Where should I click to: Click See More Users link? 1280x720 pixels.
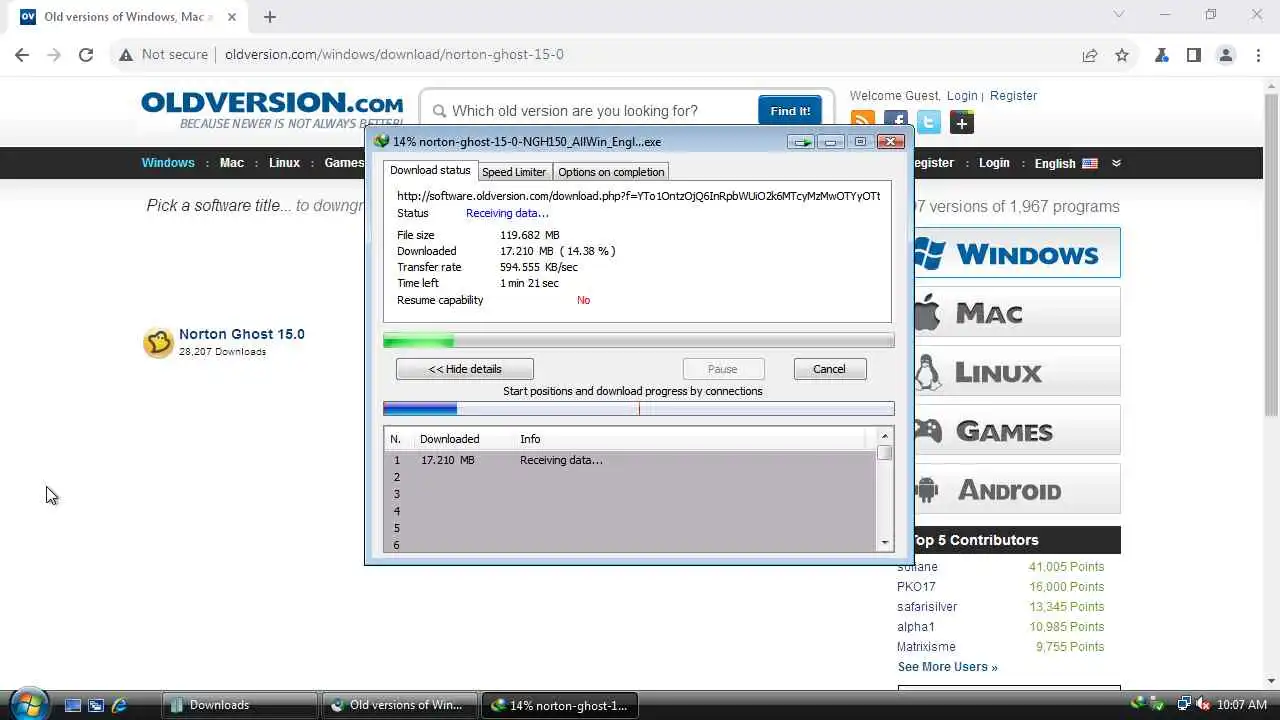tap(947, 667)
